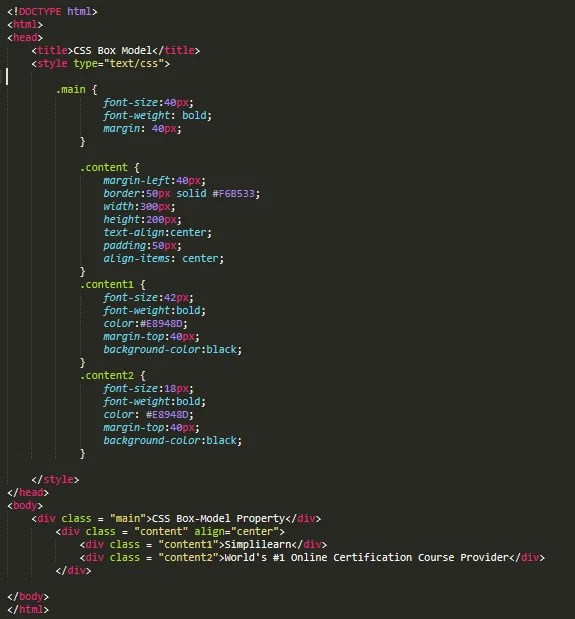The height and width of the screenshot is (619, 575).
Task: Click the closing /html tag
Action: coord(28,609)
